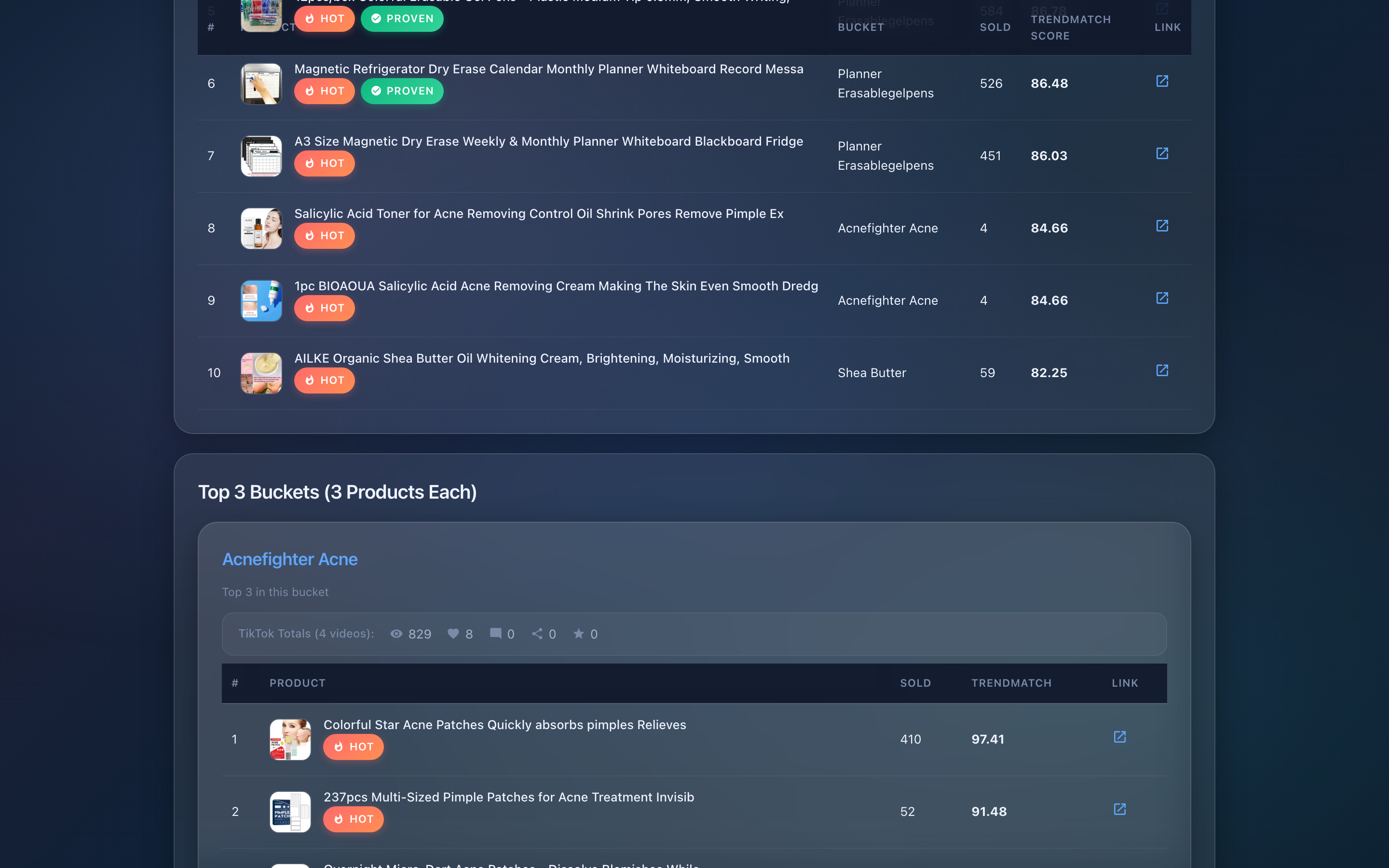Click the Acnefighter Acne bucket heading
This screenshot has height=868, width=1389.
(x=290, y=559)
